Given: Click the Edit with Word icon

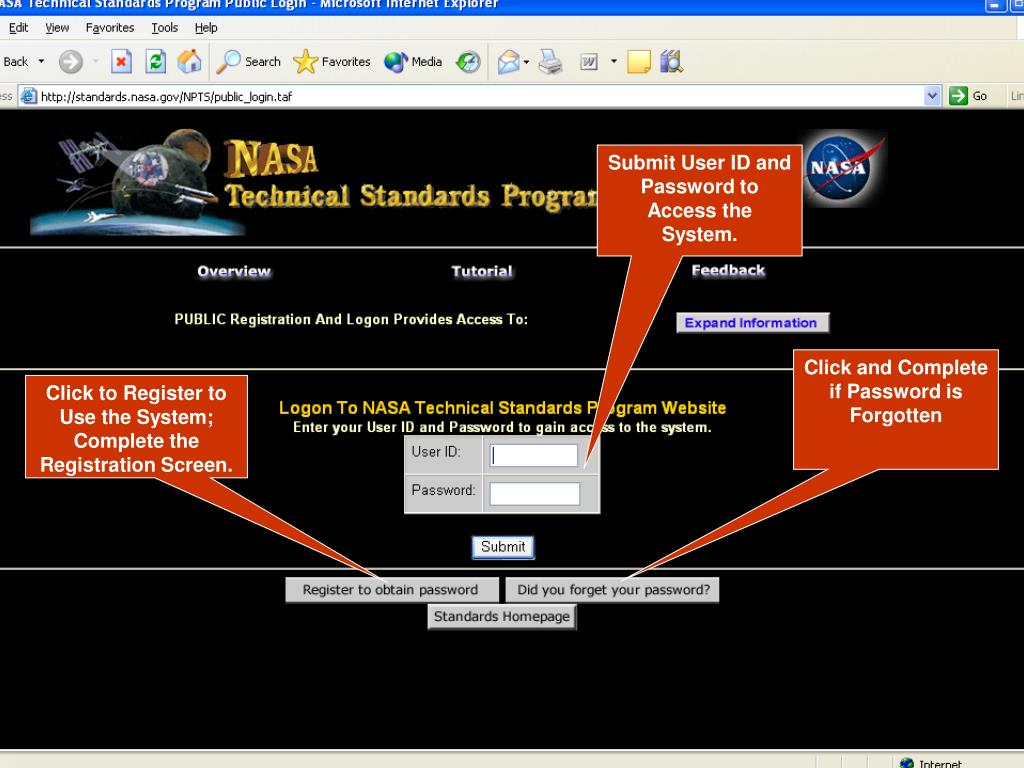Looking at the screenshot, I should click(589, 62).
